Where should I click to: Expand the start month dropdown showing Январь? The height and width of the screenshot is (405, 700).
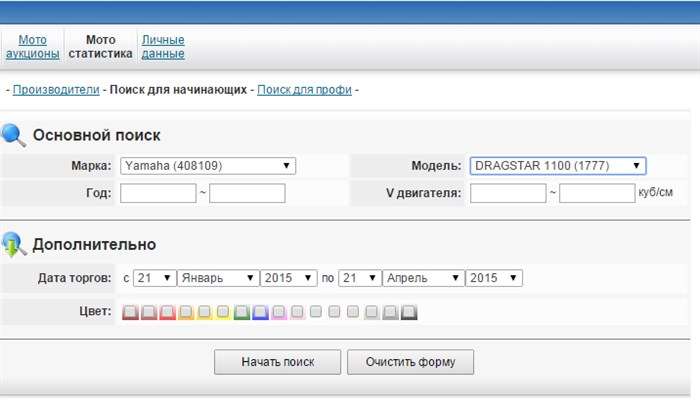(219, 278)
